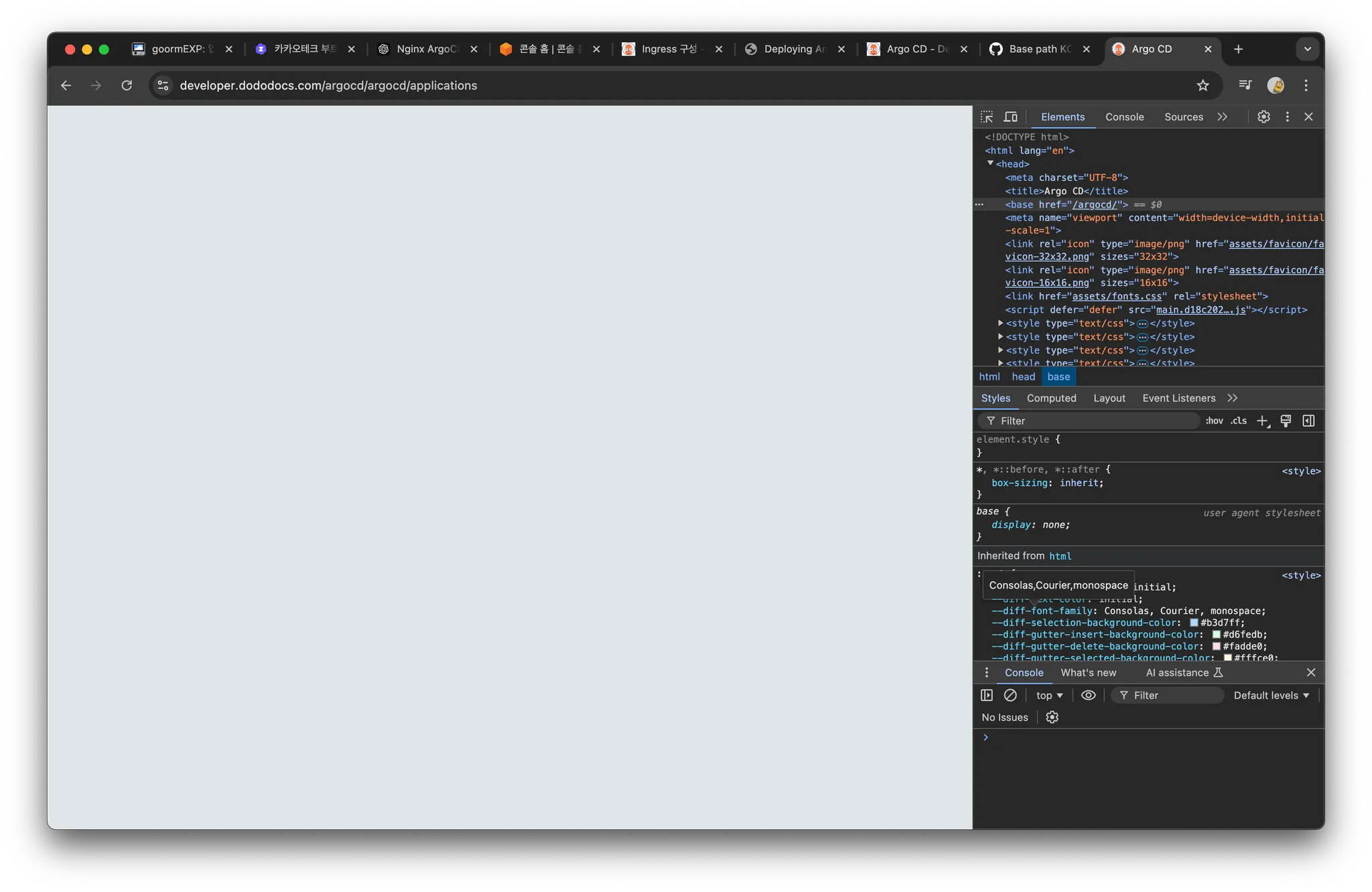
Task: Toggle the :hov element state button
Action: tap(1214, 421)
